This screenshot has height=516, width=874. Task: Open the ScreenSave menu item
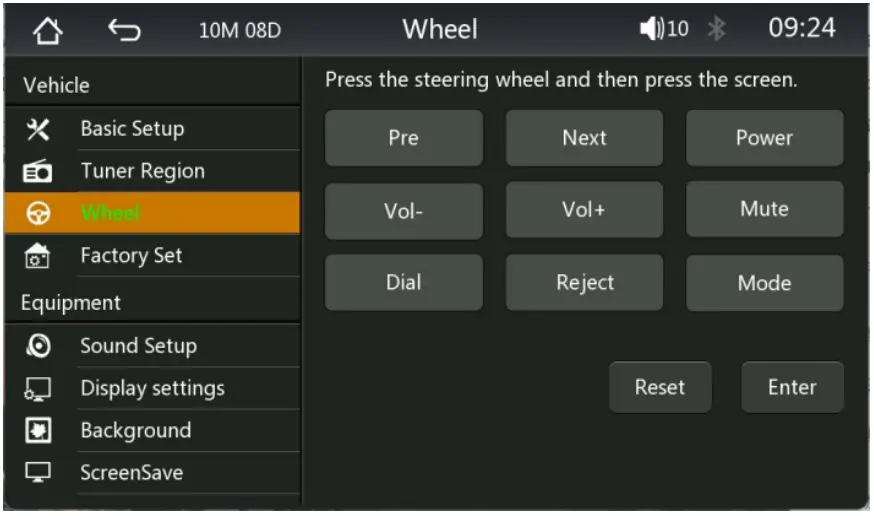point(132,473)
